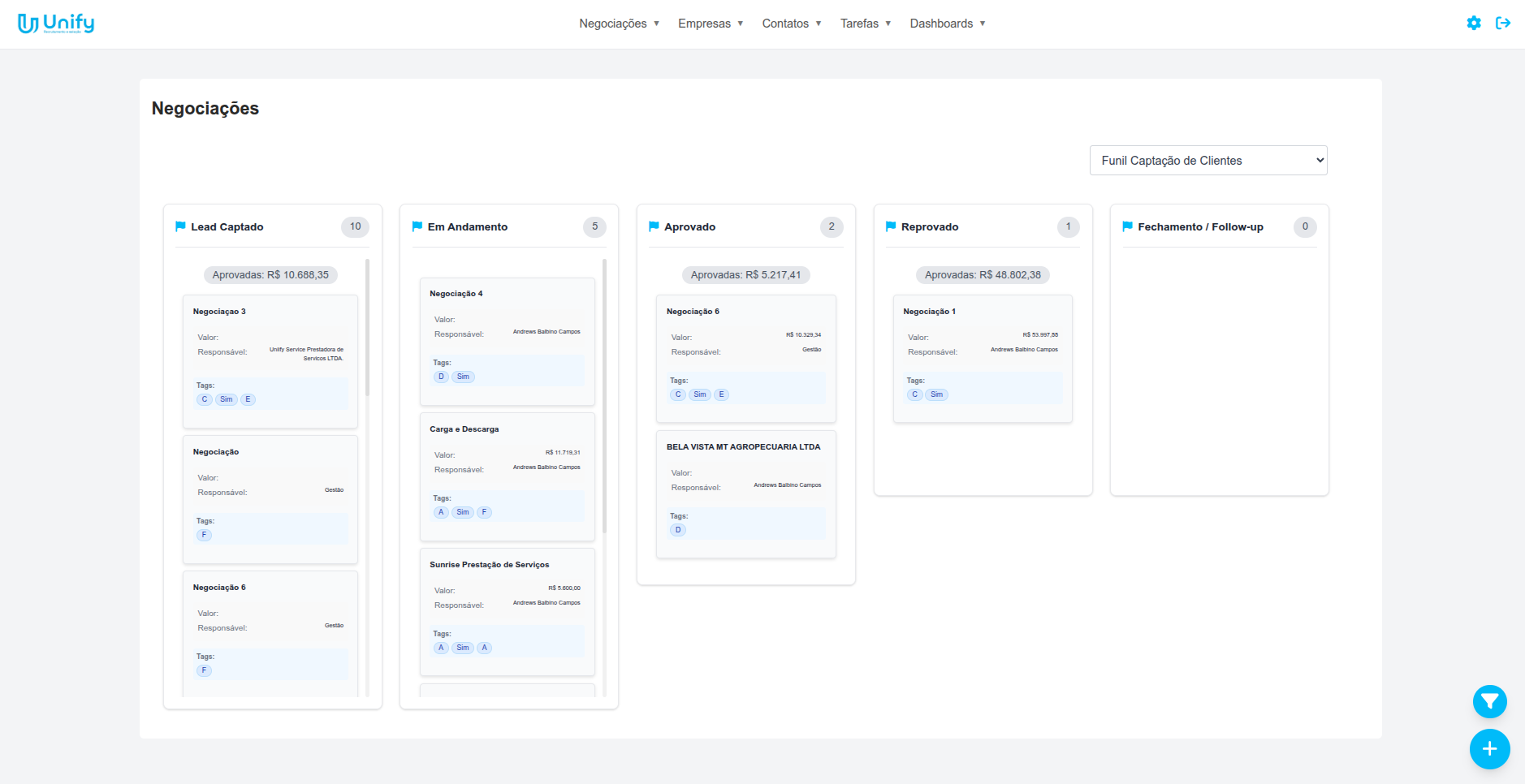Image resolution: width=1525 pixels, height=784 pixels.
Task: Select Negociação 1 in Reprovado column
Action: click(983, 358)
